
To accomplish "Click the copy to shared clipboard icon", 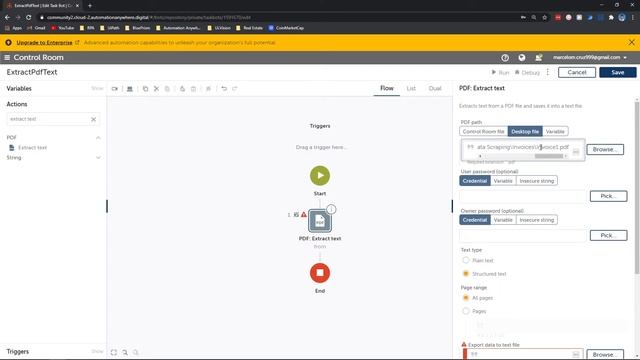I will [182, 89].
